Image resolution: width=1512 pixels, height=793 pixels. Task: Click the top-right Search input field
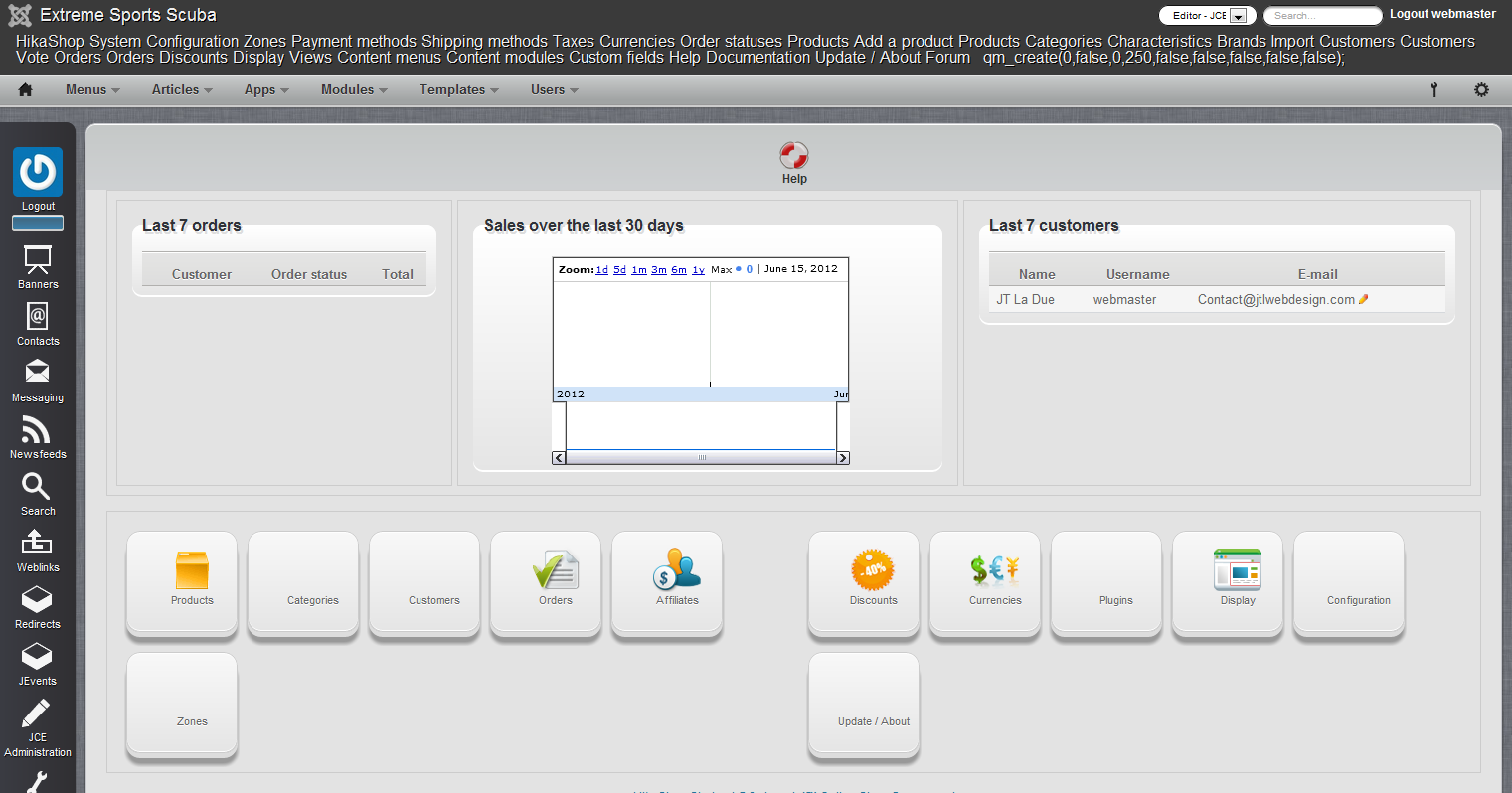tap(1323, 16)
